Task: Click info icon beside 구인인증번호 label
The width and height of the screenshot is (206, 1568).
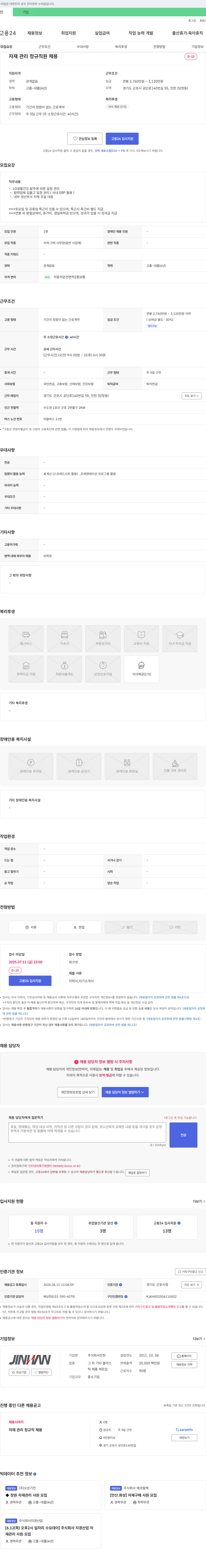Action: 126,1296
